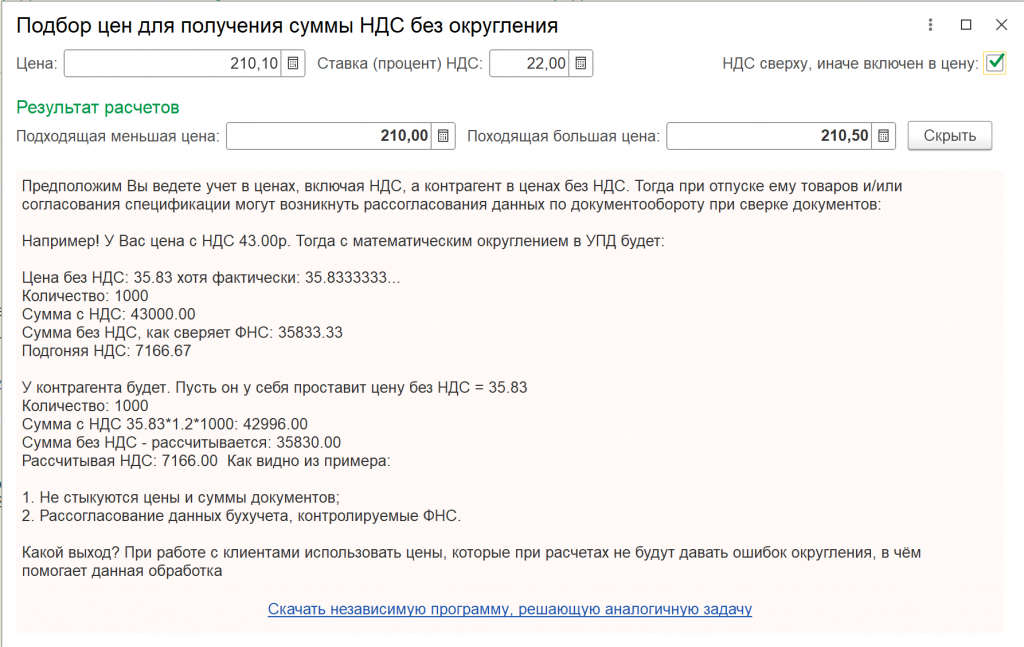Screen dimensions: 1024x647
Task: Click the explanation line starting with Например
Action: click(x=342, y=241)
